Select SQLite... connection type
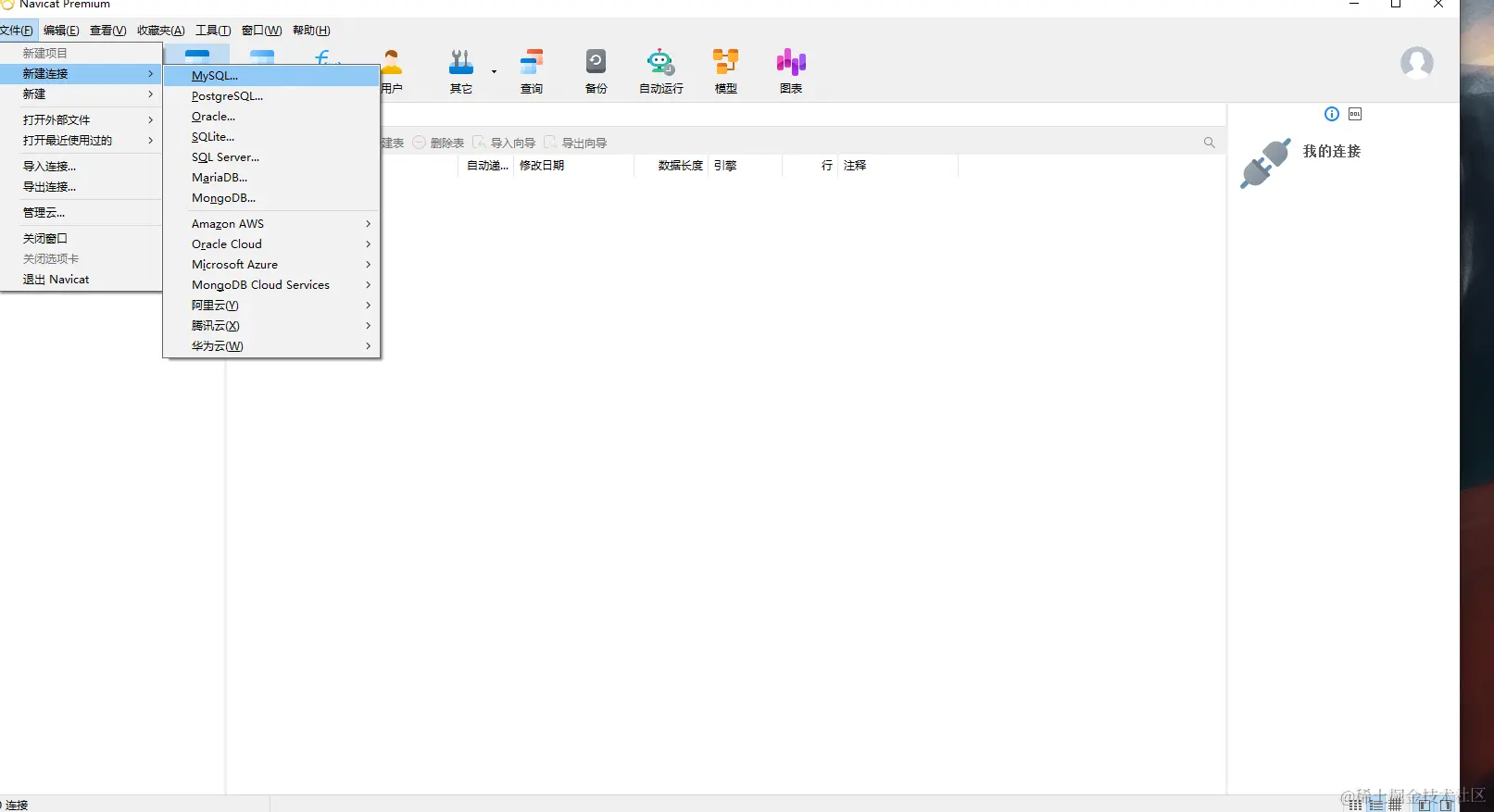Screen dimensions: 1494x812 click(271, 137)
